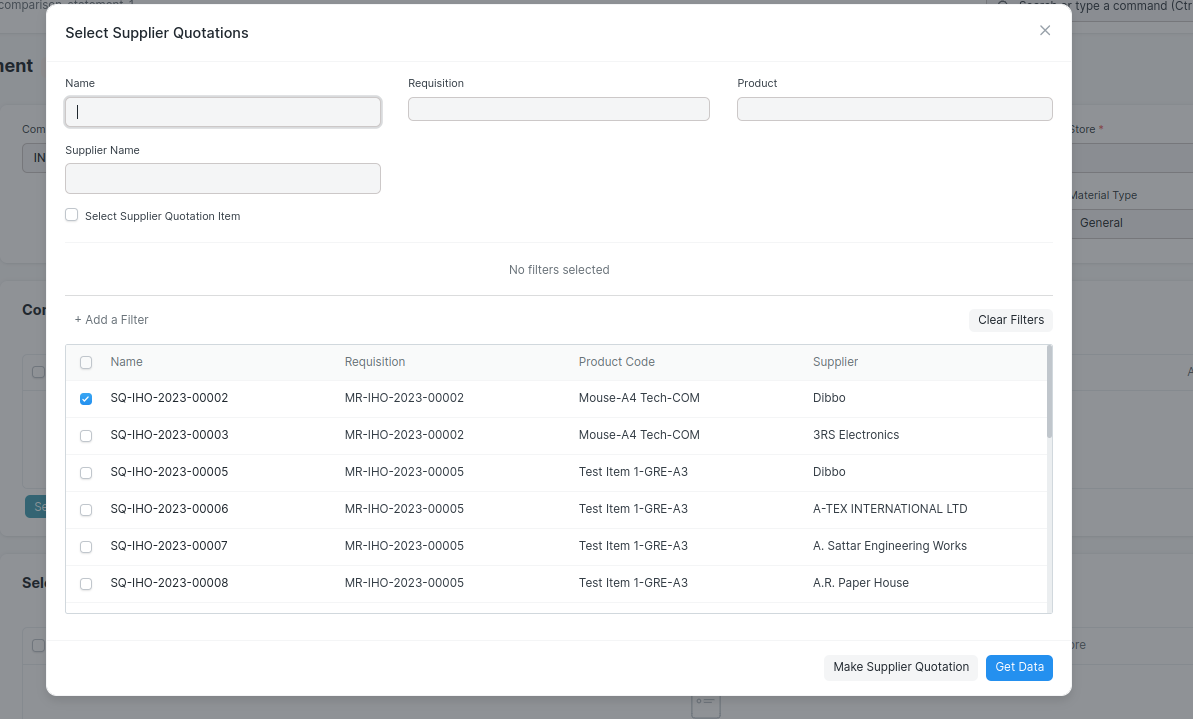Click supplier A.R. Paper House
The width and height of the screenshot is (1193, 719).
click(x=861, y=583)
